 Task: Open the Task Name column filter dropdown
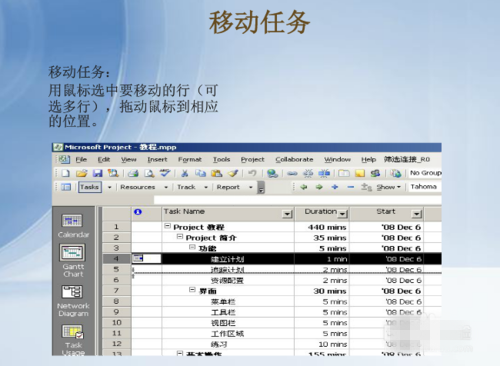287,214
